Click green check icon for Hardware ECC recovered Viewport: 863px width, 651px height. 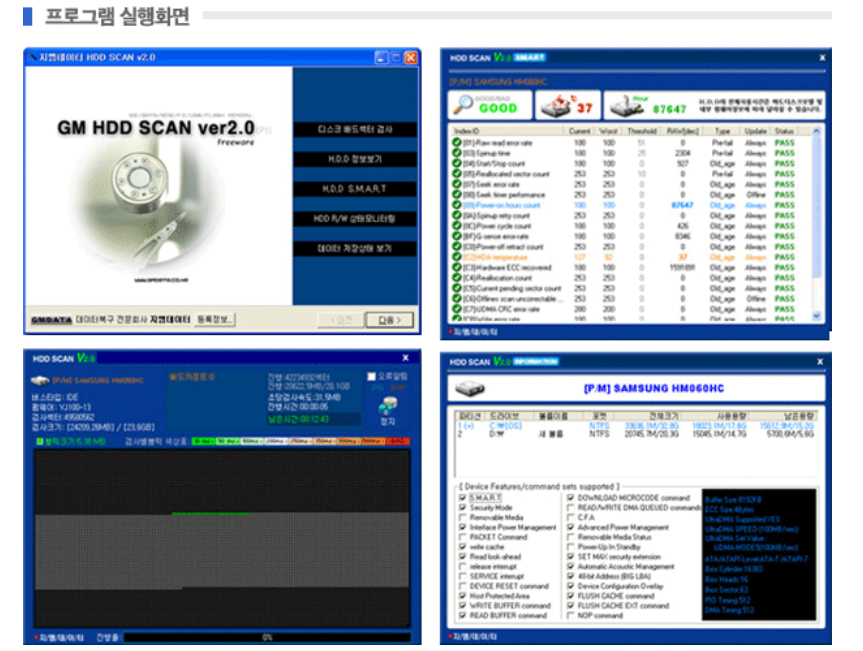pos(457,267)
